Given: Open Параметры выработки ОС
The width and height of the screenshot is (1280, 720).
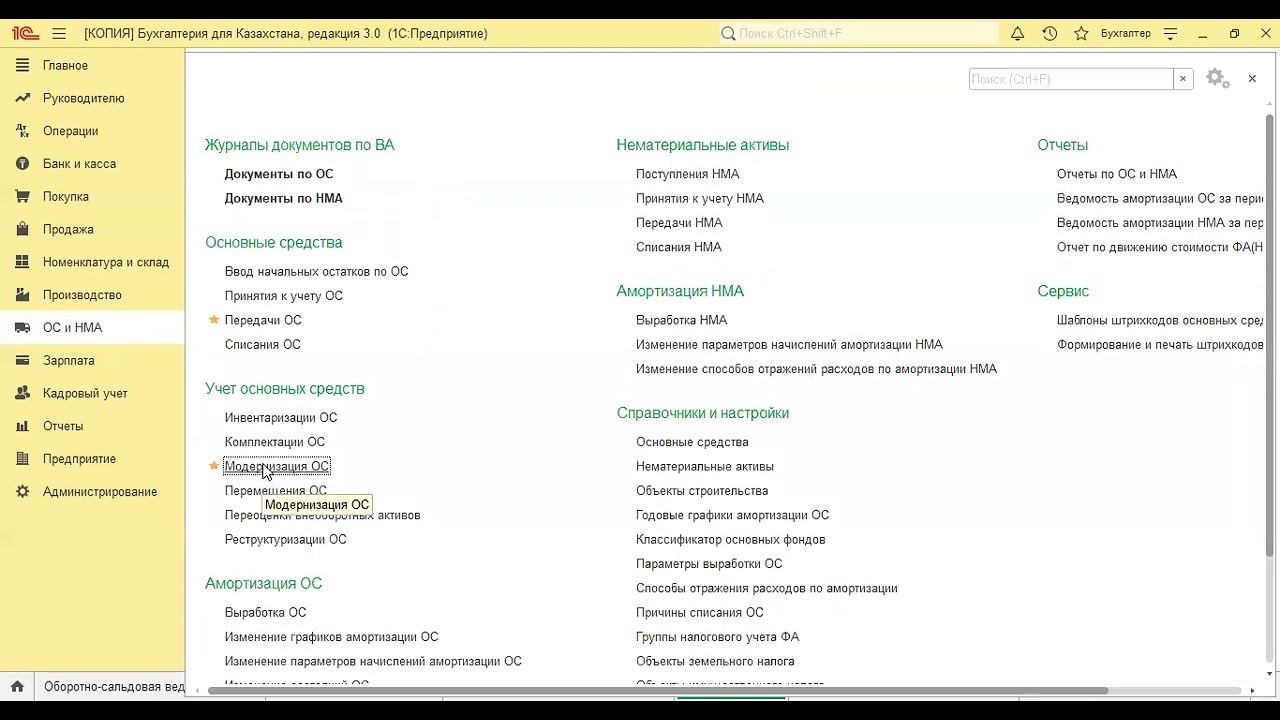Looking at the screenshot, I should [709, 564].
